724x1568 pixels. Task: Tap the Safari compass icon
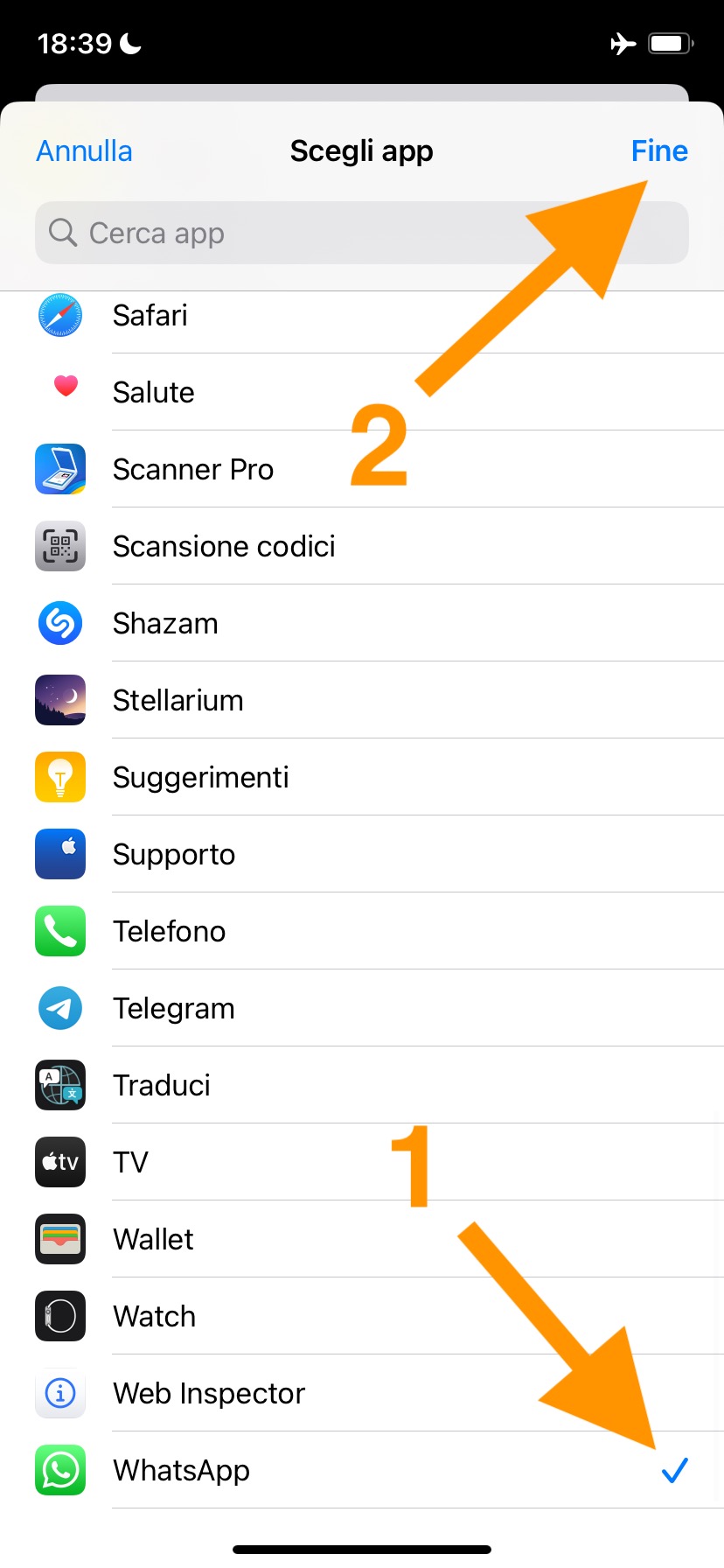pyautogui.click(x=60, y=315)
